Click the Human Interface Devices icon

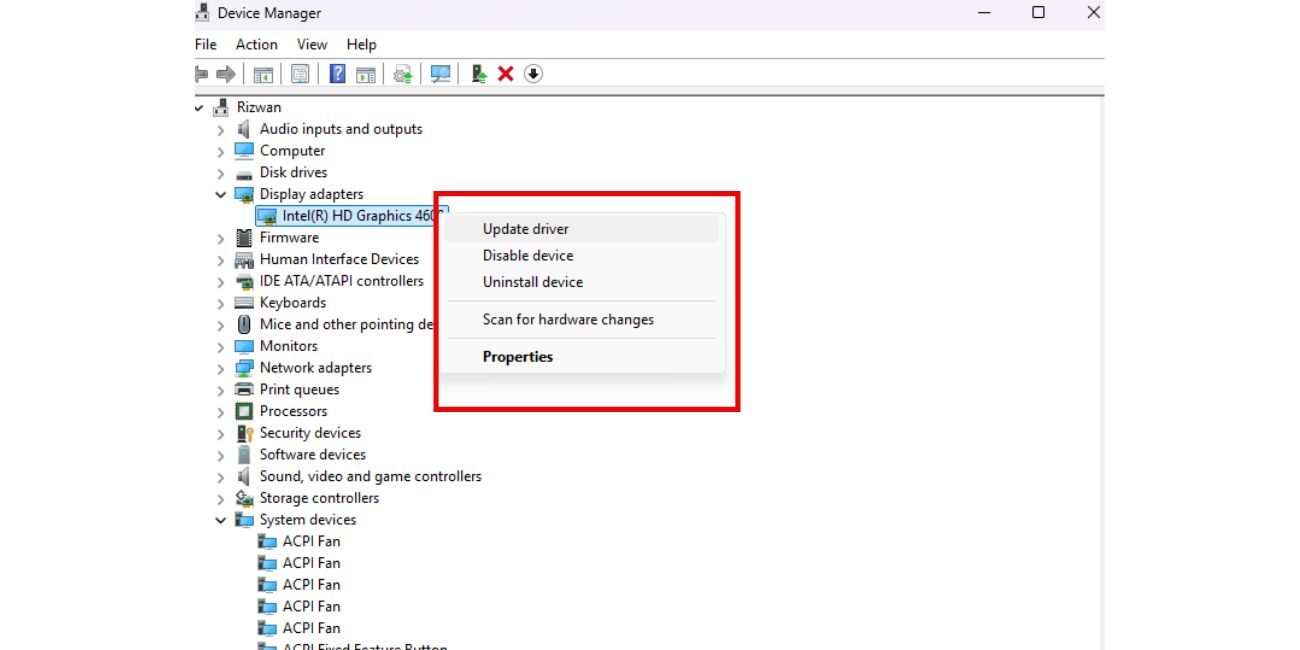[x=244, y=260]
